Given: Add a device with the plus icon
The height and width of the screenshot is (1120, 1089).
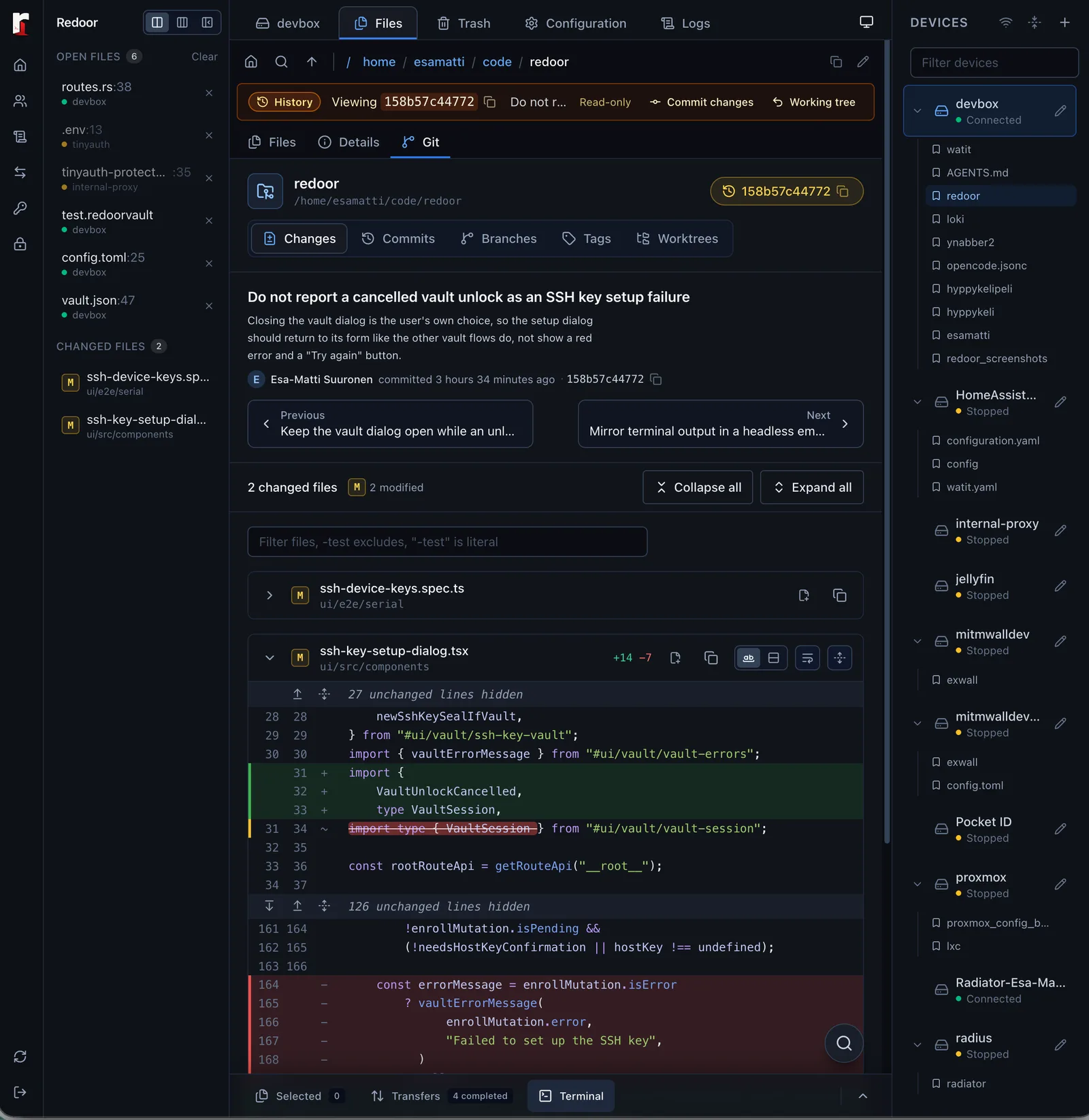Looking at the screenshot, I should click(1064, 22).
